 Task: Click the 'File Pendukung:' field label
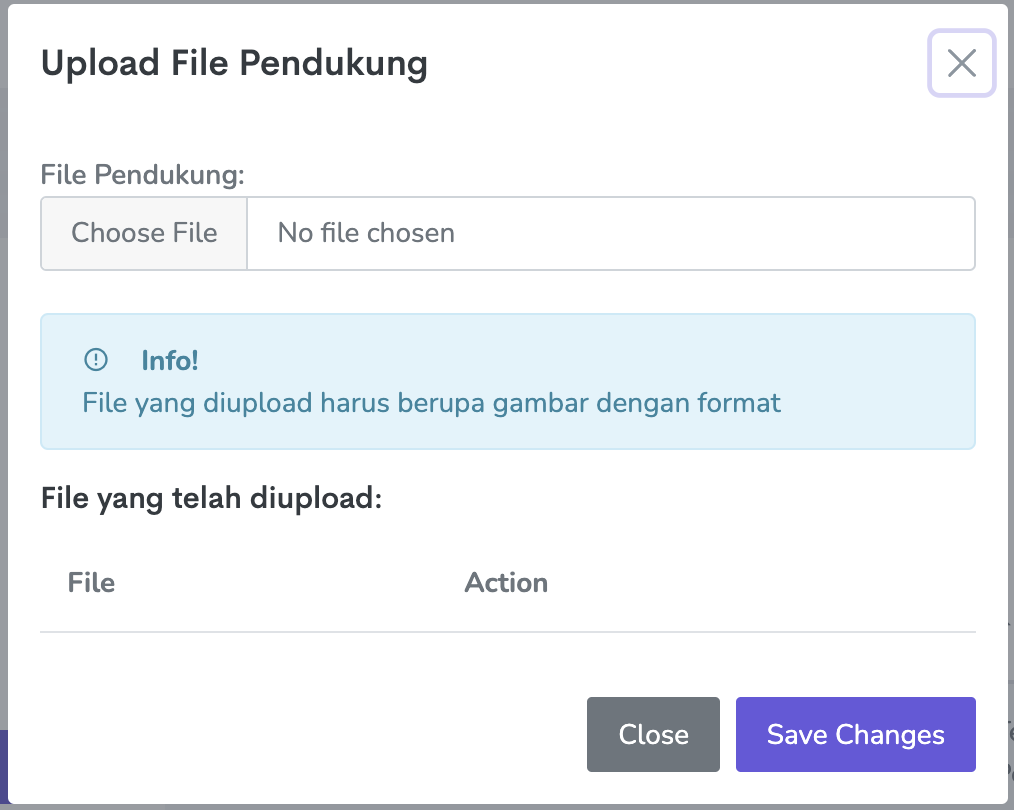pos(143,174)
